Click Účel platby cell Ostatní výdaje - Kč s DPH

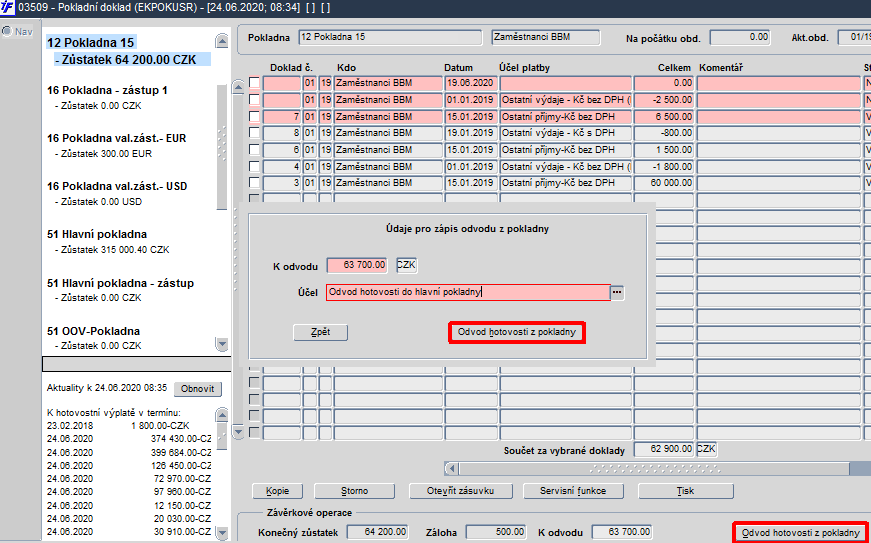565,133
